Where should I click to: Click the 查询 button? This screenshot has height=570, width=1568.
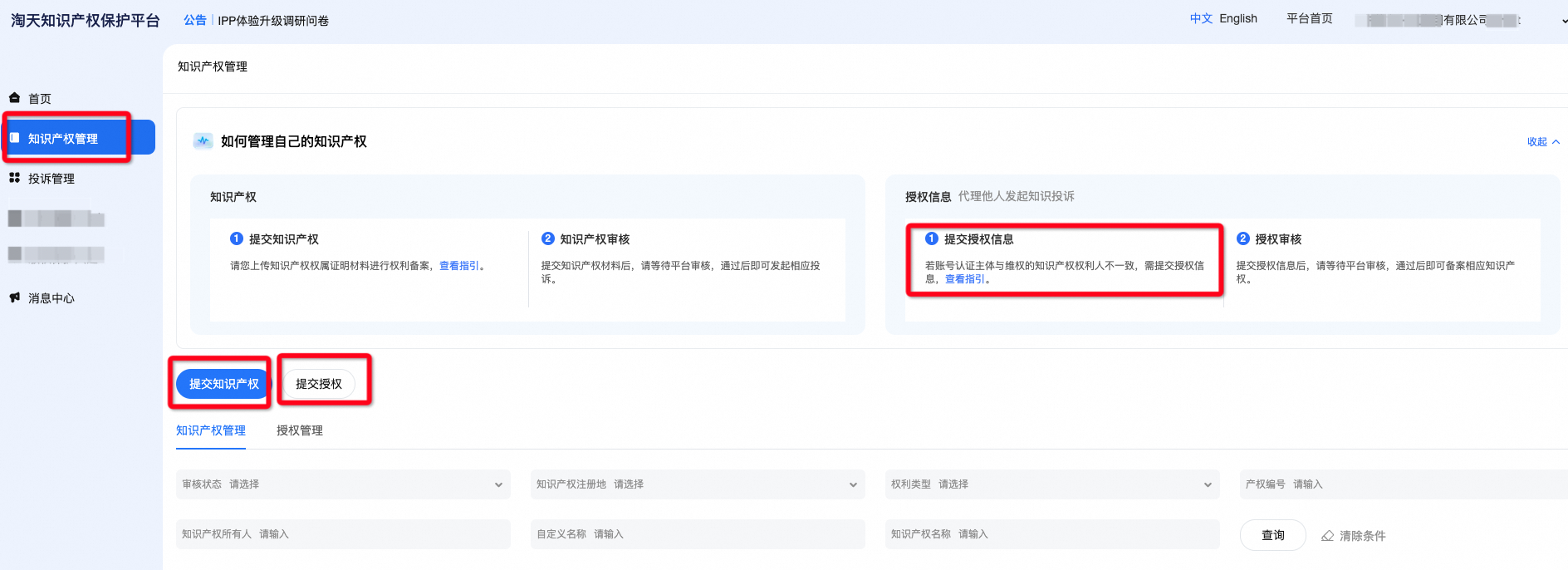1272,535
